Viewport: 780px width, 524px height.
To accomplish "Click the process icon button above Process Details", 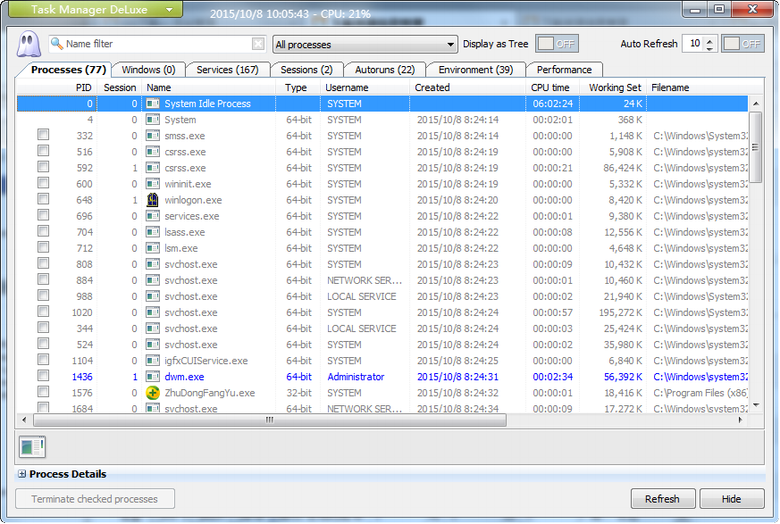I will [x=32, y=447].
